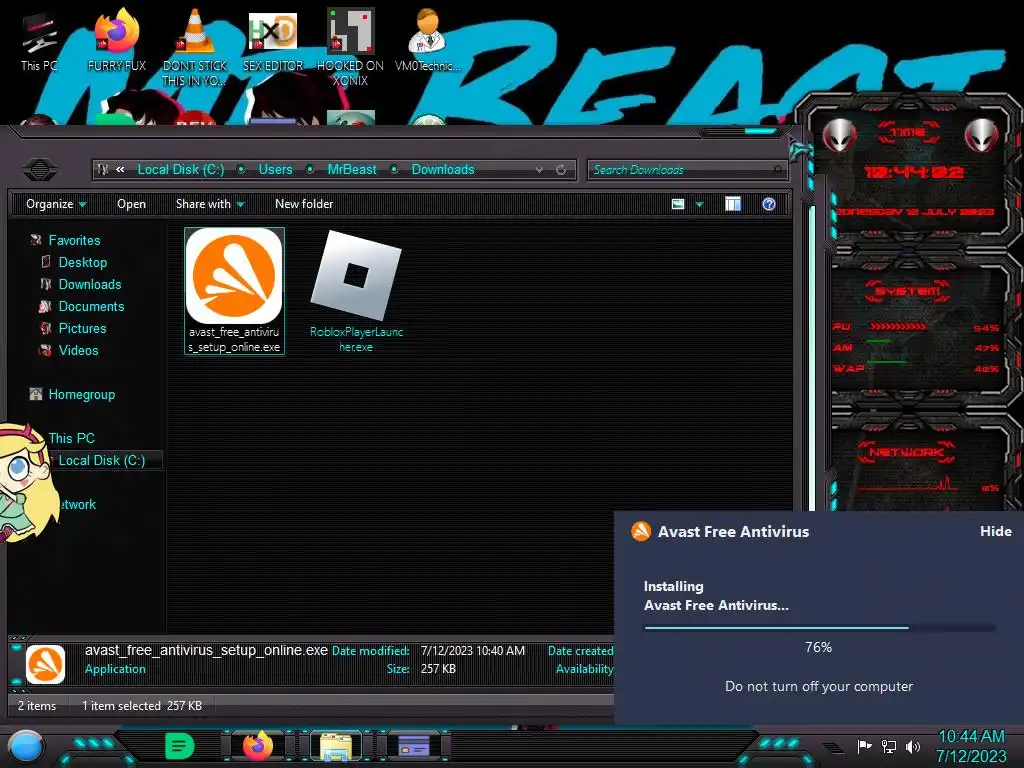Select the RobloxPlayerLauncher.exe file

coord(356,291)
